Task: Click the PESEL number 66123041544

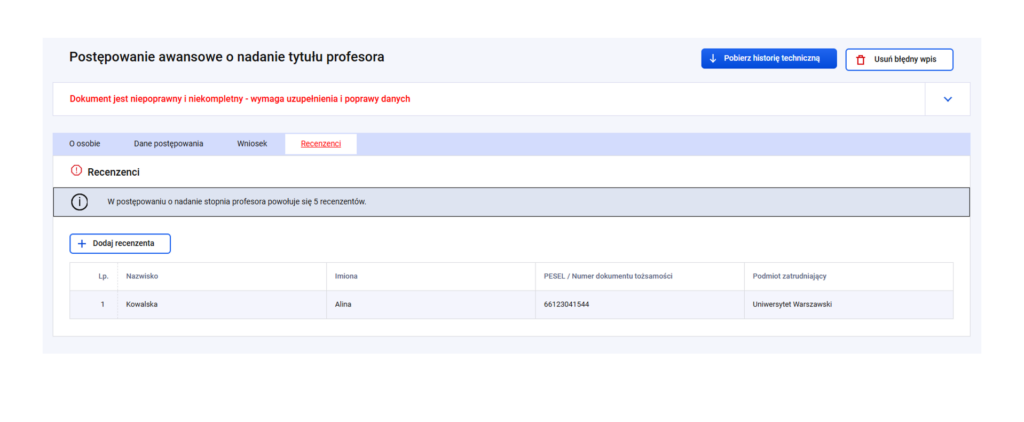Action: click(x=560, y=304)
